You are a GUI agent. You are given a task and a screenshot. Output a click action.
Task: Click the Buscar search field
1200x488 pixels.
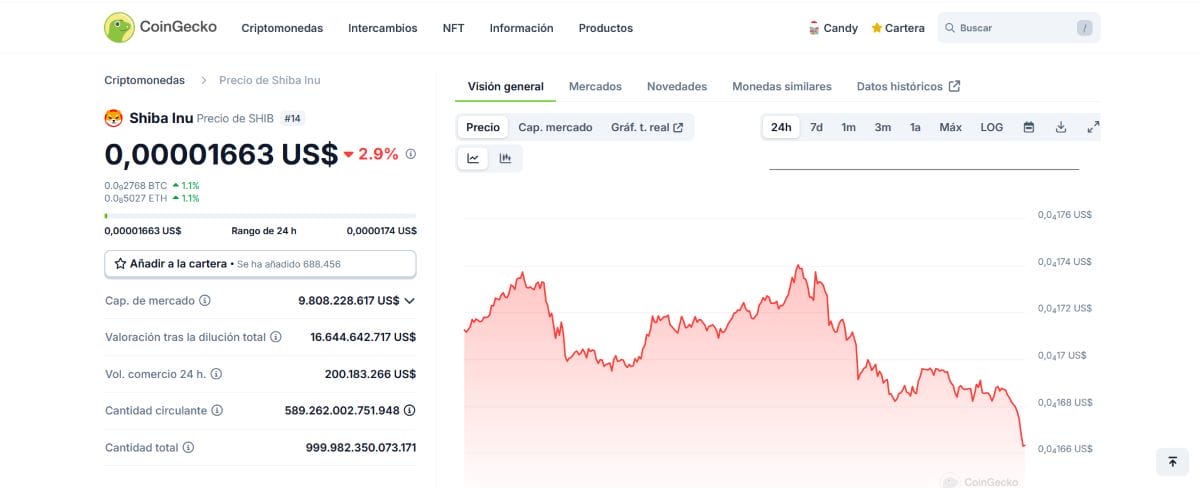[1010, 28]
